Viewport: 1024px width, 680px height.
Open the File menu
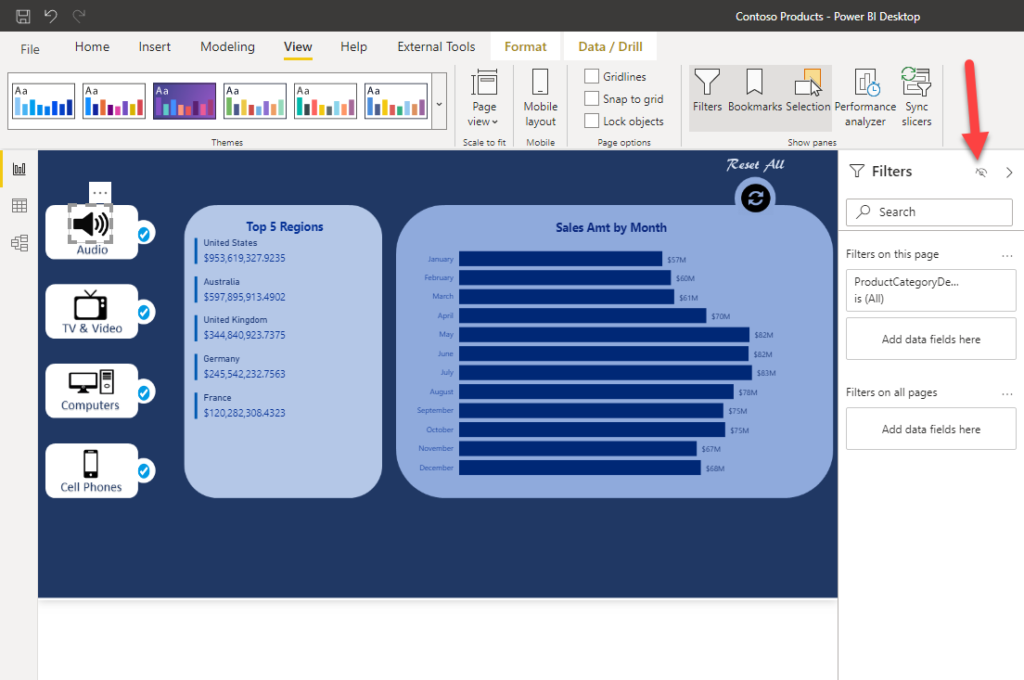click(30, 49)
